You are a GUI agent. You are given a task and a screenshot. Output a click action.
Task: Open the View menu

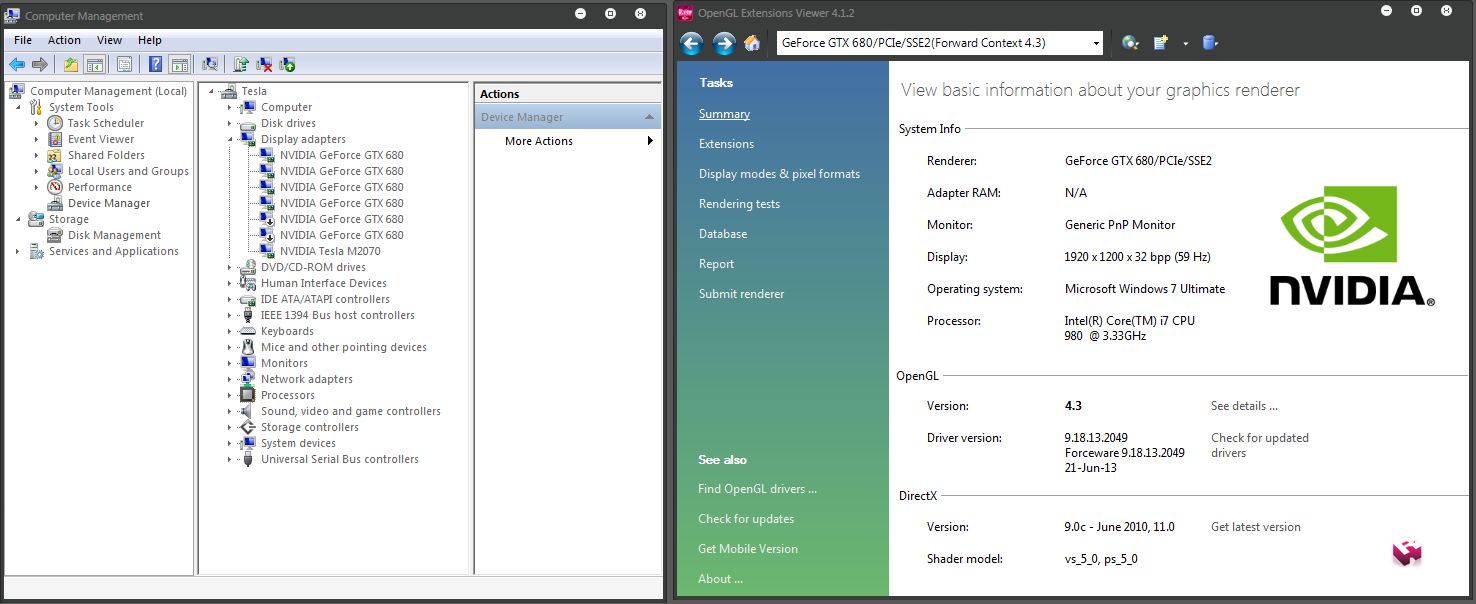[x=109, y=40]
